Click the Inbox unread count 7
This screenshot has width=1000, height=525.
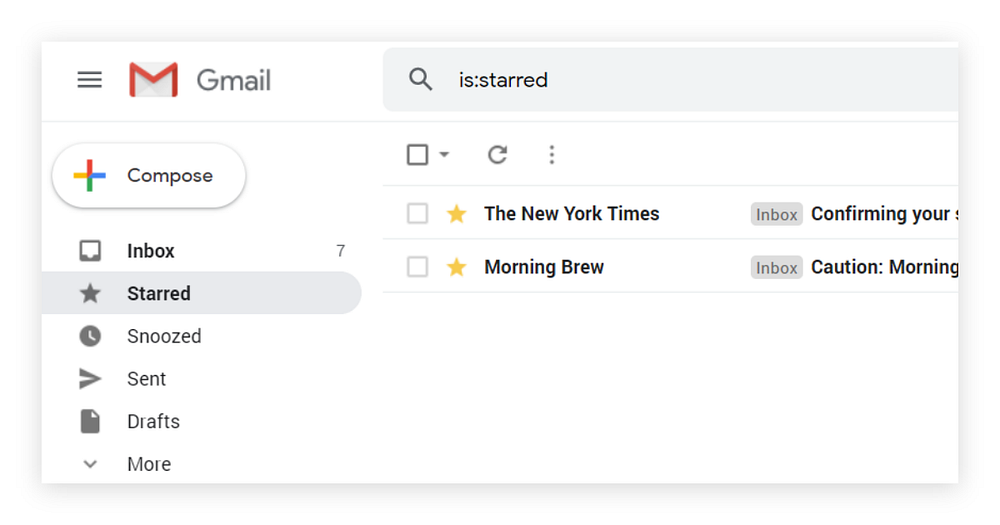pyautogui.click(x=341, y=251)
